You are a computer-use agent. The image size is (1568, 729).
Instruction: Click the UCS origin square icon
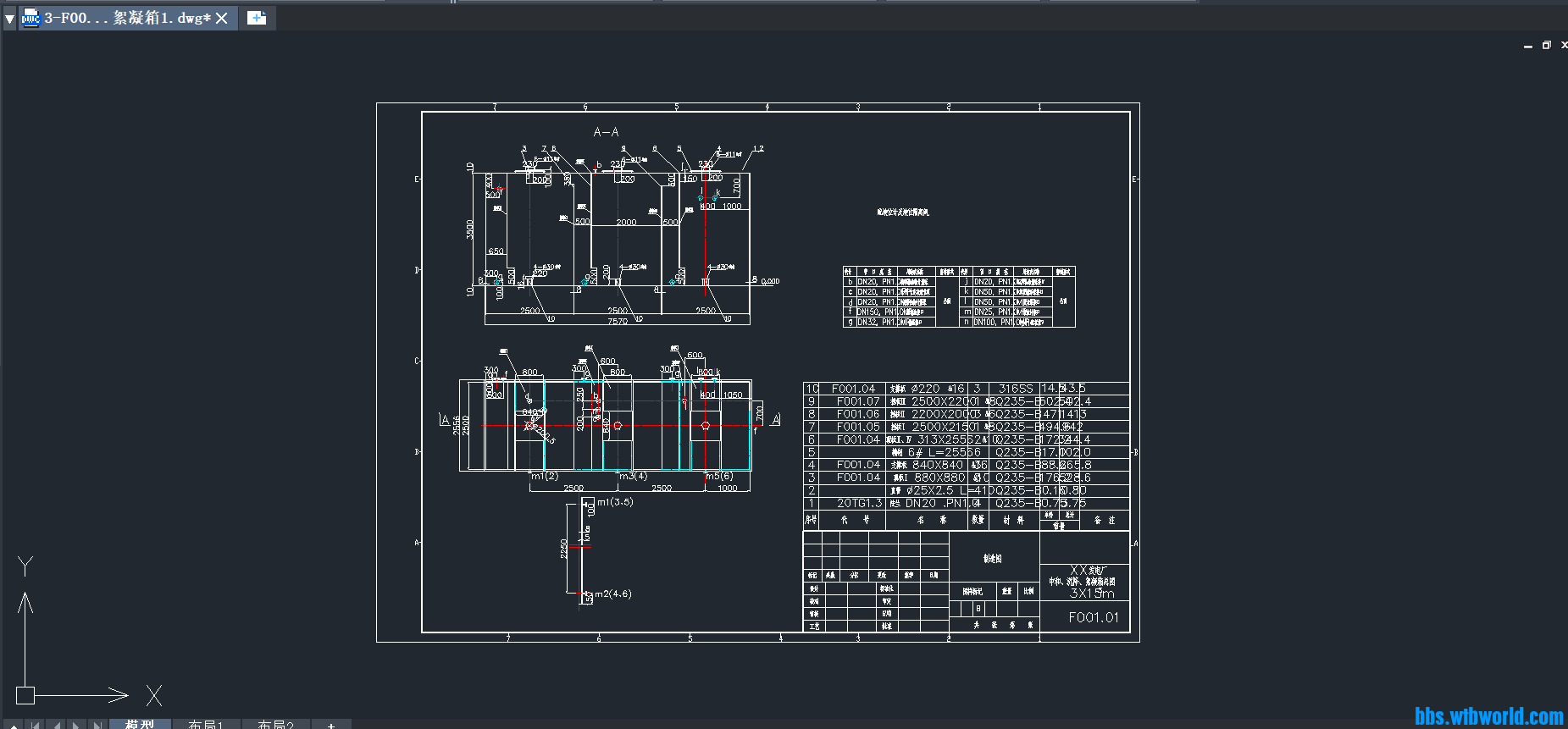pyautogui.click(x=25, y=695)
